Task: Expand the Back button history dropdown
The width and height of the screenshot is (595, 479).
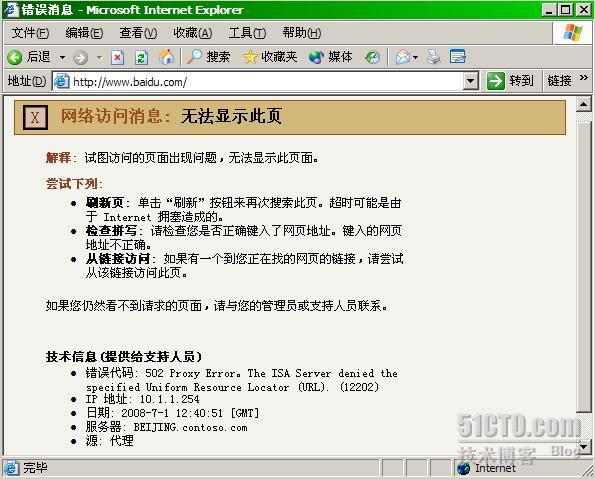Action: (x=62, y=58)
